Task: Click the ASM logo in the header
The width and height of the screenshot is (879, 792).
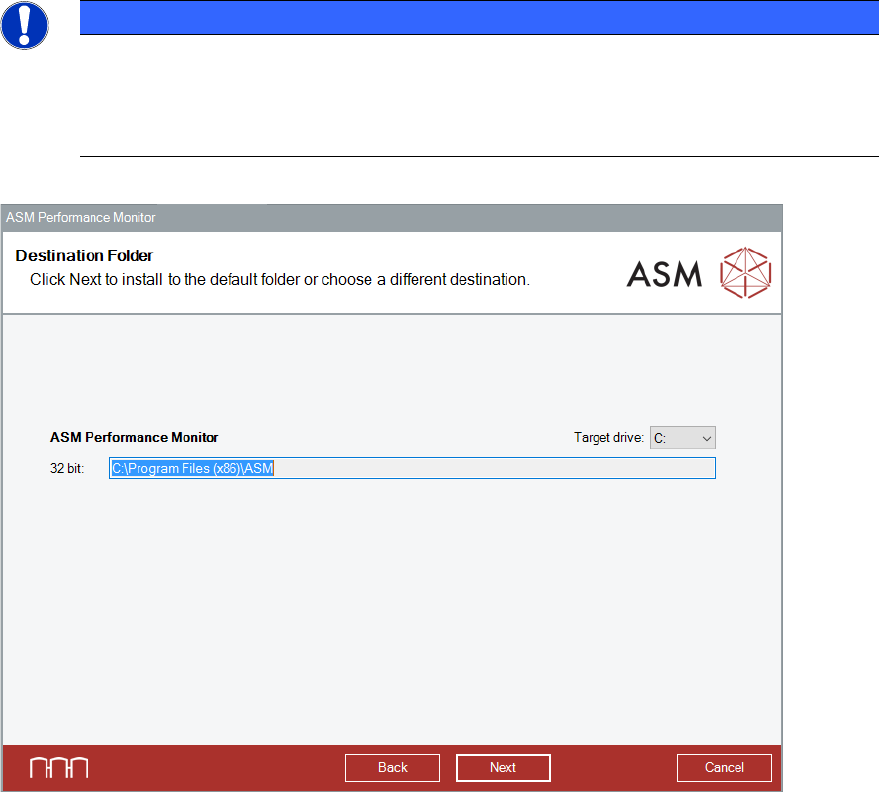Action: coord(698,274)
